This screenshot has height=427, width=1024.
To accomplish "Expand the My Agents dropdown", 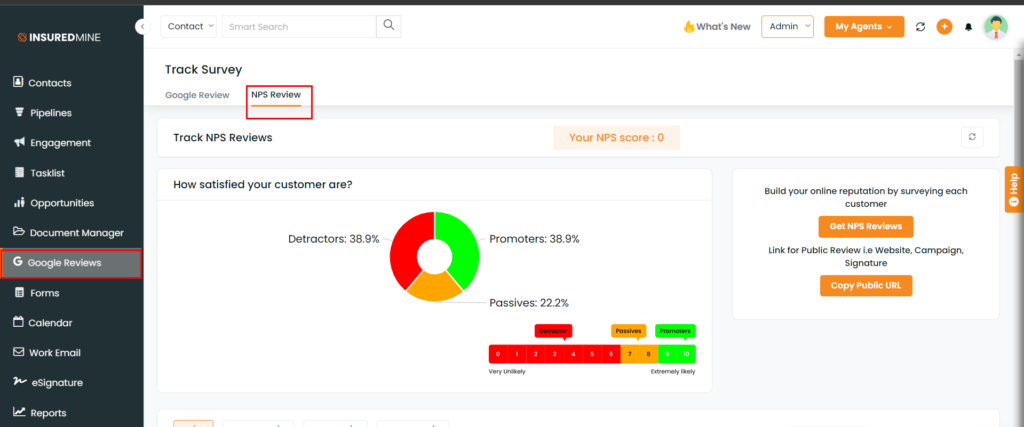I will [x=864, y=27].
